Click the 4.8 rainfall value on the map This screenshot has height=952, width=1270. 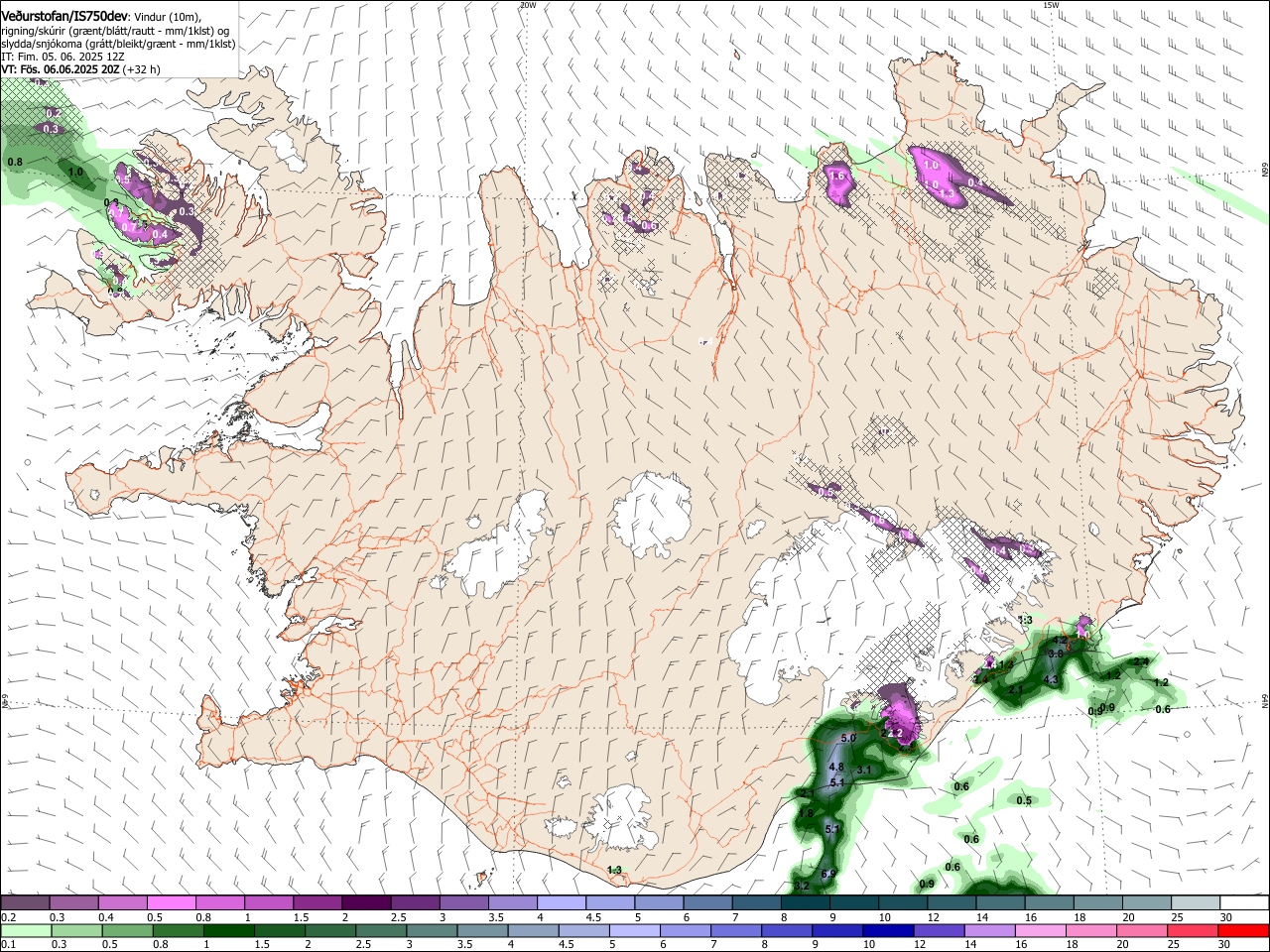[835, 767]
